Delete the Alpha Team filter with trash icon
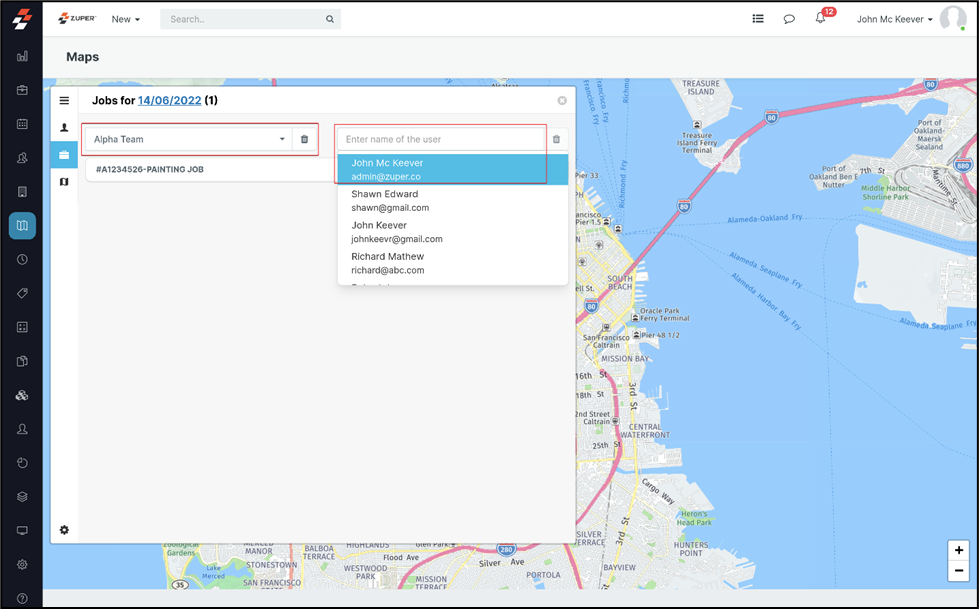Viewport: 979px width, 609px height. coord(305,140)
